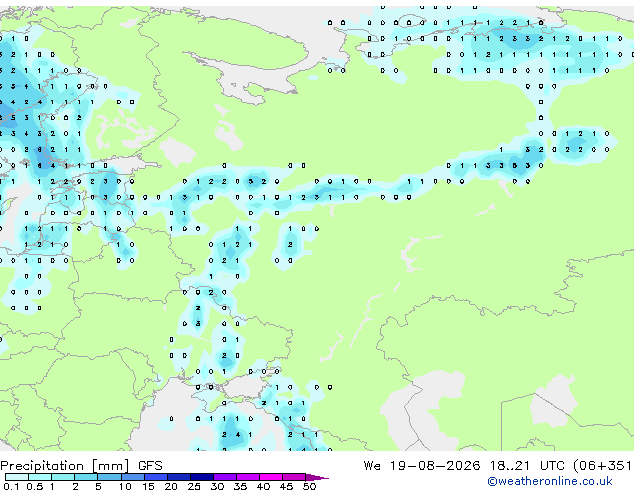Click the 45–50 mm legend color swatch
The width and height of the screenshot is (634, 490).
(x=294, y=477)
